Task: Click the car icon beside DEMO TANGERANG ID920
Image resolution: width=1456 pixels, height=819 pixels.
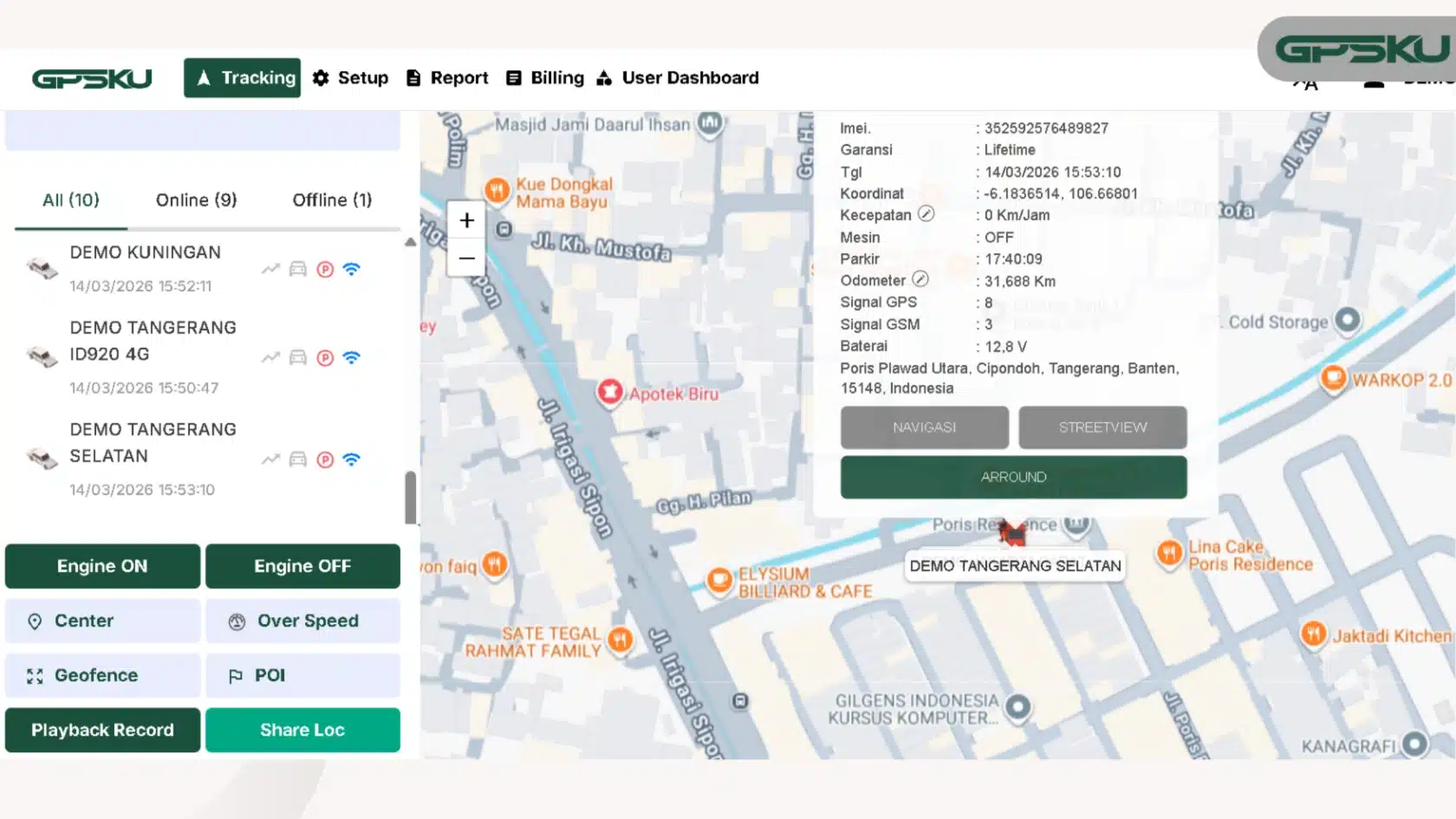Action: 297,356
